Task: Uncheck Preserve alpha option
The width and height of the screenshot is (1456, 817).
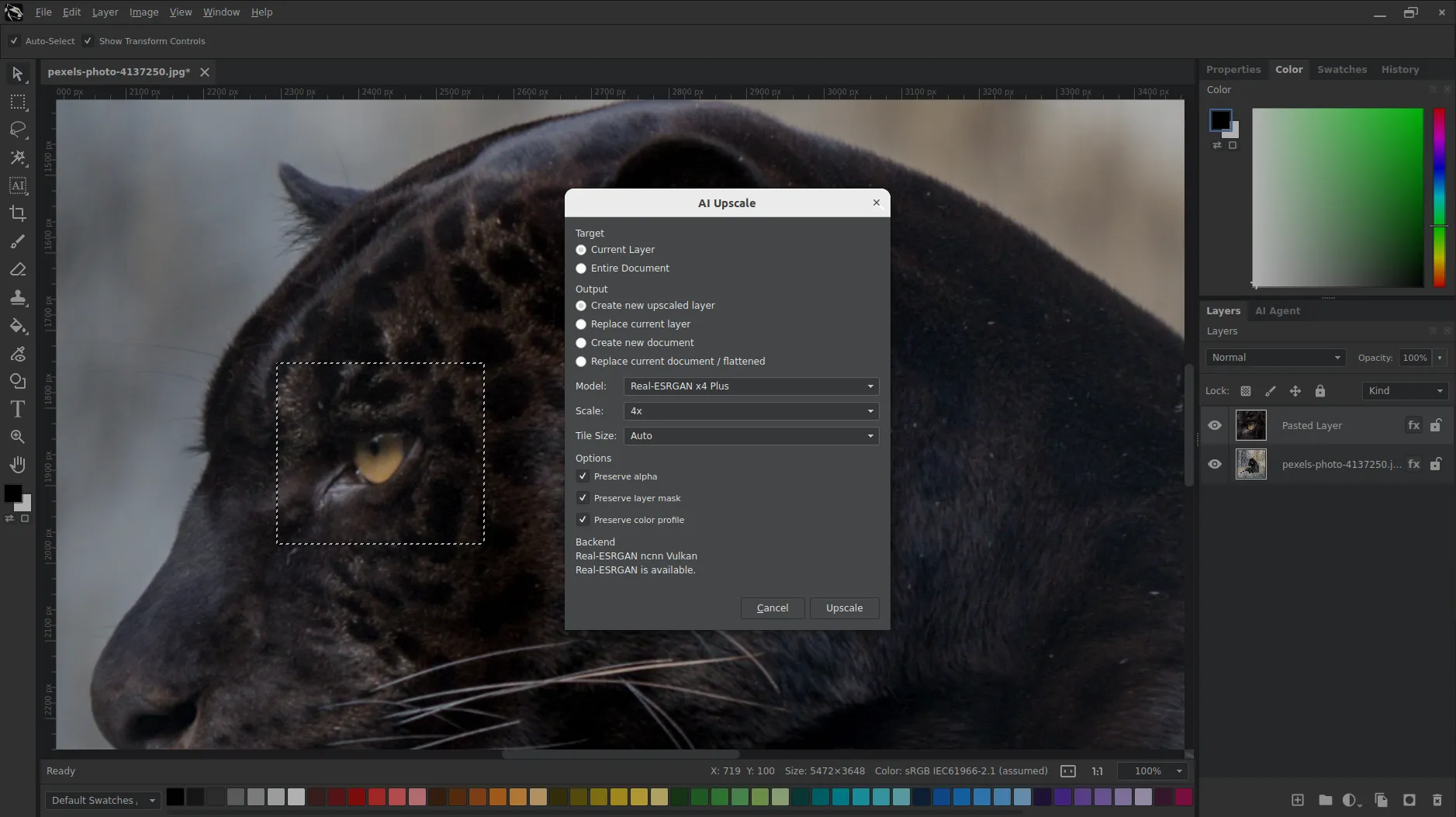Action: click(x=583, y=476)
